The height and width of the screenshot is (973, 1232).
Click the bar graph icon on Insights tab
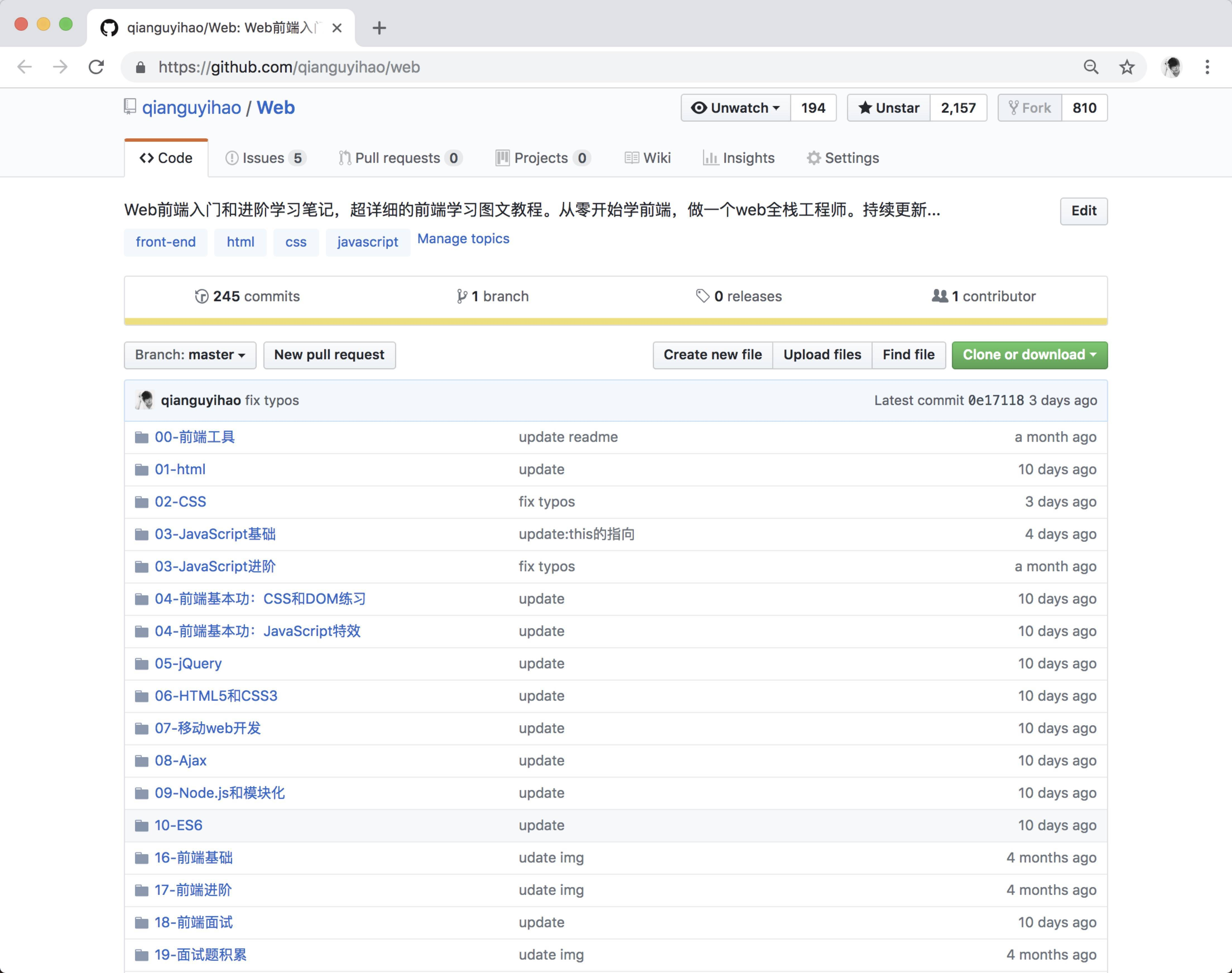[x=710, y=158]
